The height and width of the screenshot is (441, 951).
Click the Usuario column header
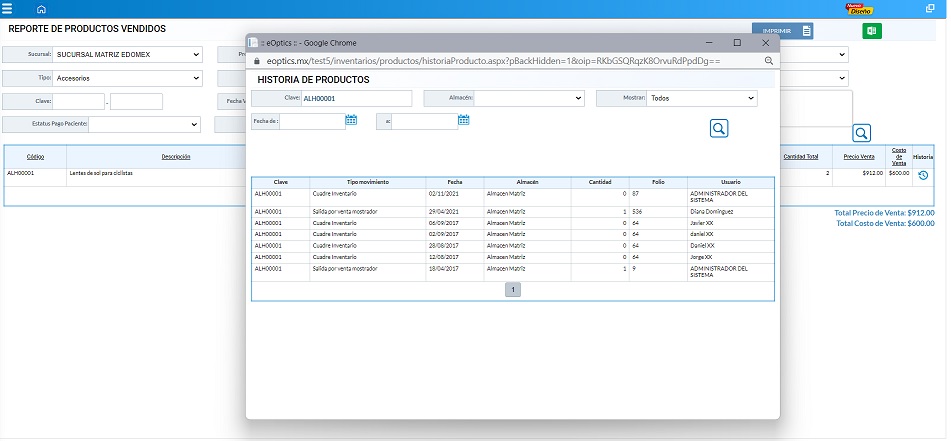pyautogui.click(x=730, y=182)
